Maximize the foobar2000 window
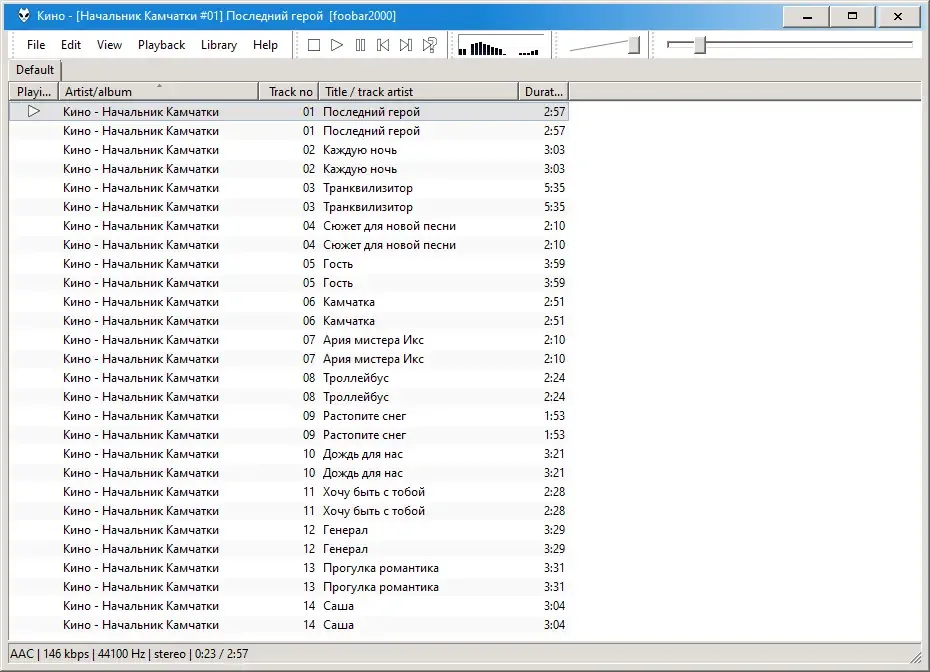The image size is (930, 672). coord(852,16)
